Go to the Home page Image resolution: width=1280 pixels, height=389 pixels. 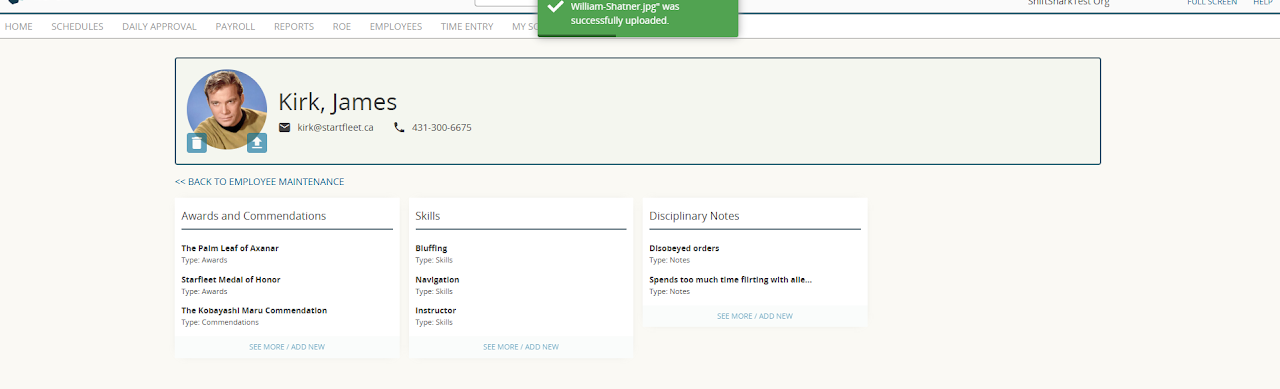pos(19,27)
